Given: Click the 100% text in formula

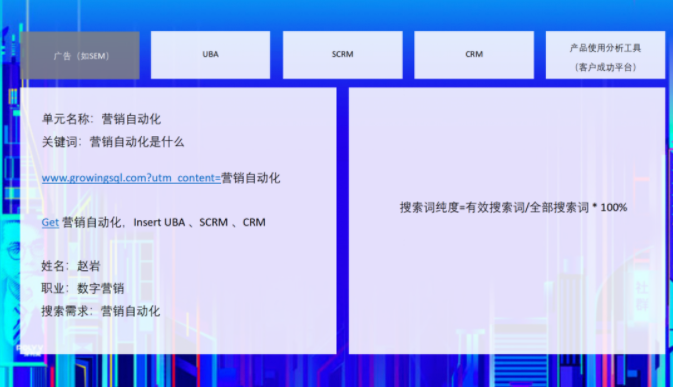Looking at the screenshot, I should tap(614, 208).
